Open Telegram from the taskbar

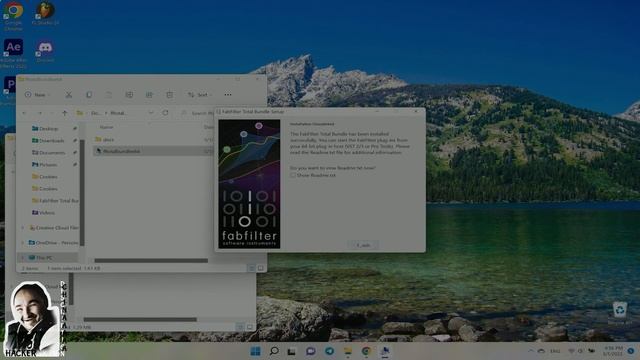329,351
